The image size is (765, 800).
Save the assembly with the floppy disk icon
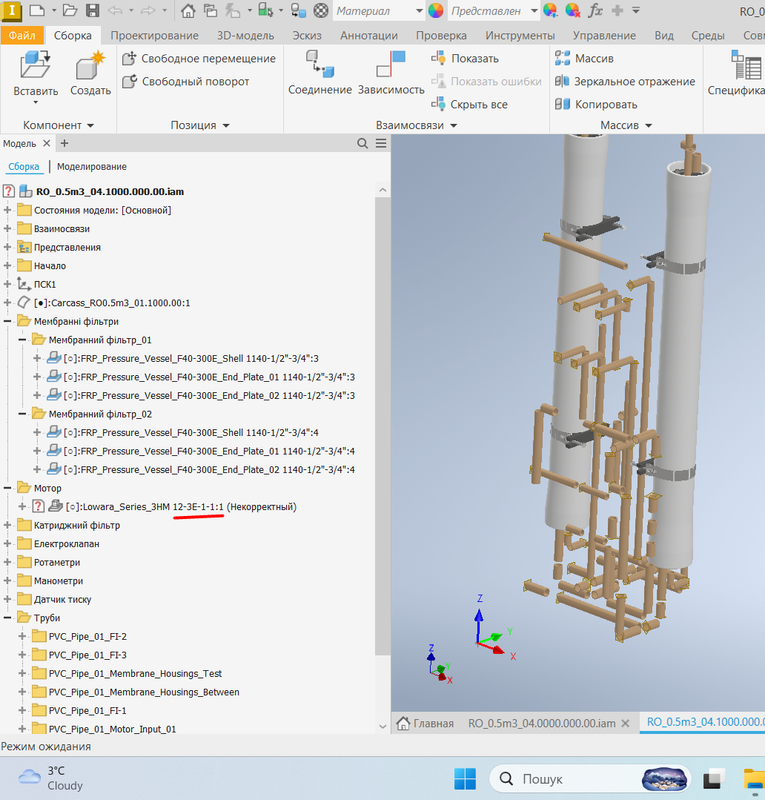pyautogui.click(x=92, y=10)
